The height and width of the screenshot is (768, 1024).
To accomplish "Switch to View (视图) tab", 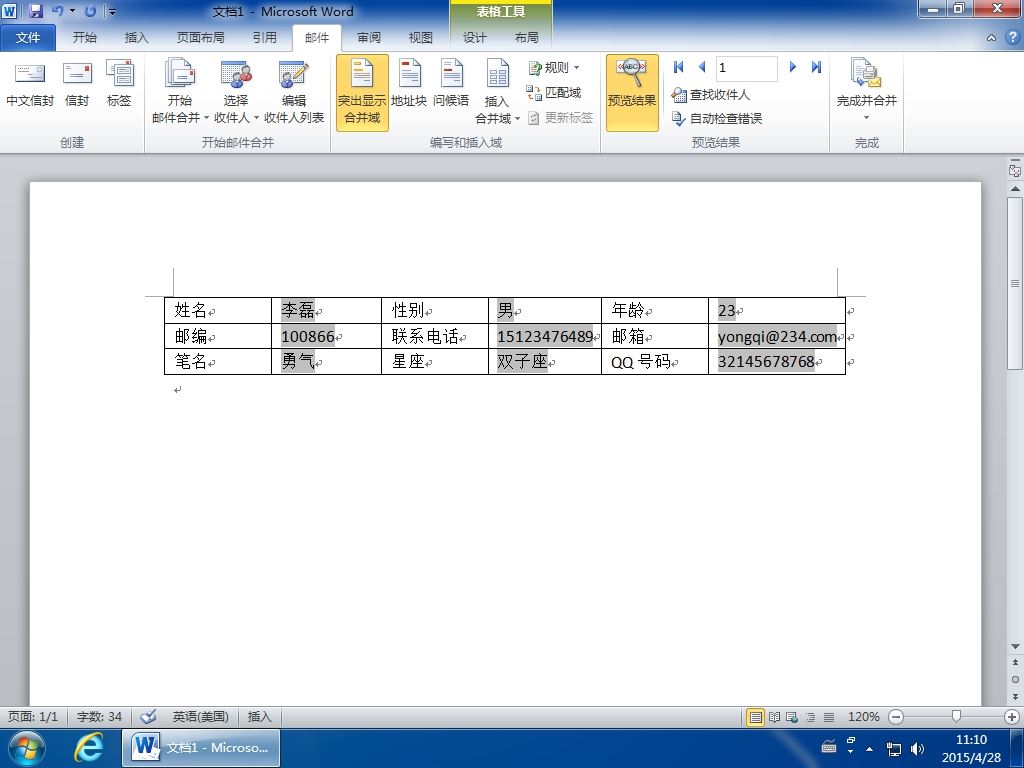I will [x=421, y=38].
